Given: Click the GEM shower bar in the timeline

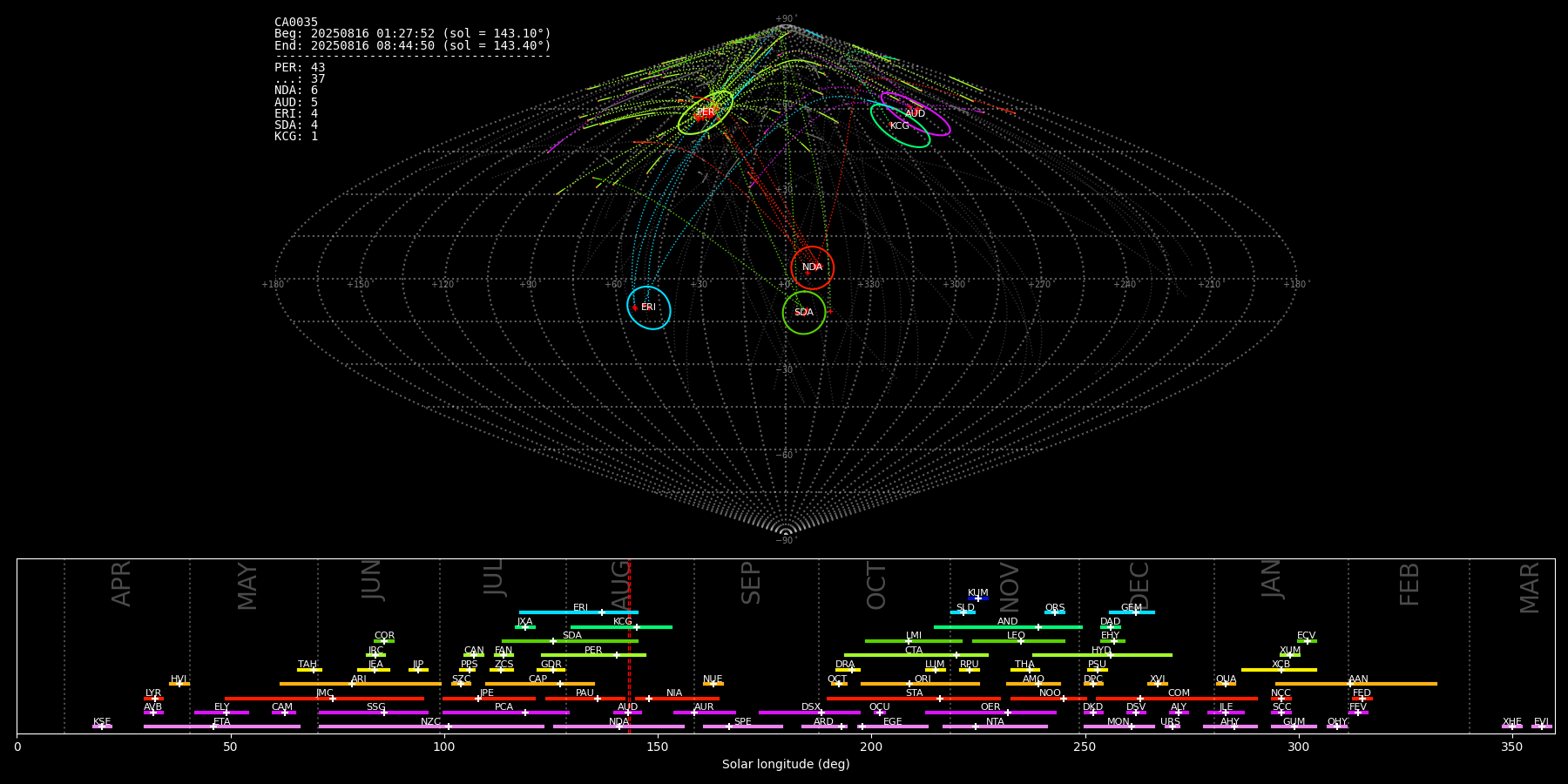Looking at the screenshot, I should [1132, 612].
